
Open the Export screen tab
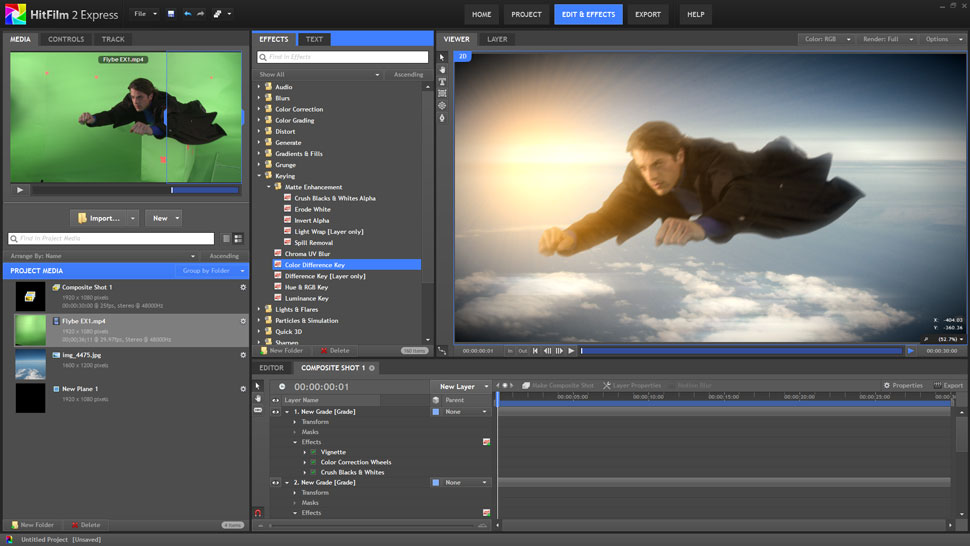point(647,14)
